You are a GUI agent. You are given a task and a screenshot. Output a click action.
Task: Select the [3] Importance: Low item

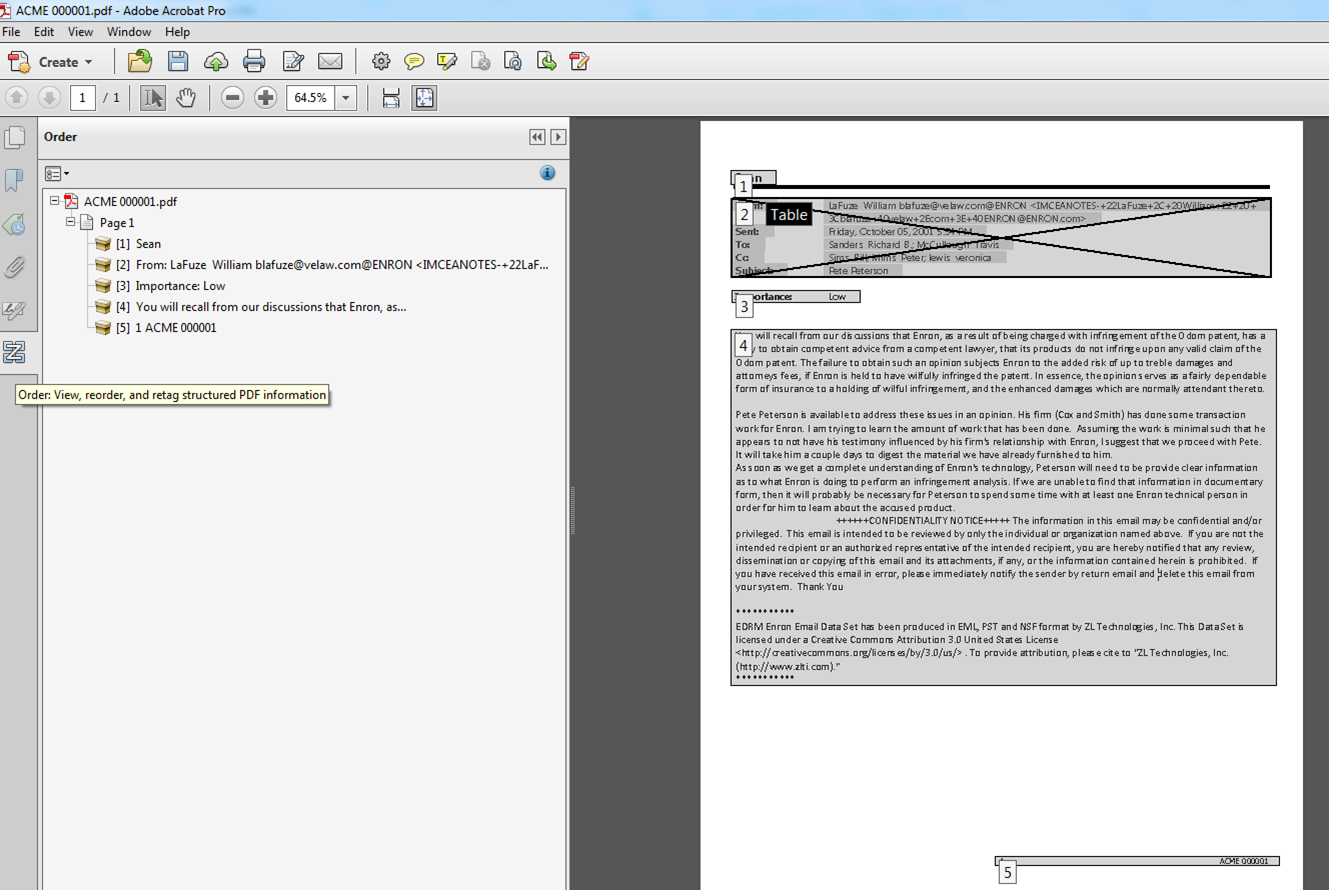(x=170, y=285)
